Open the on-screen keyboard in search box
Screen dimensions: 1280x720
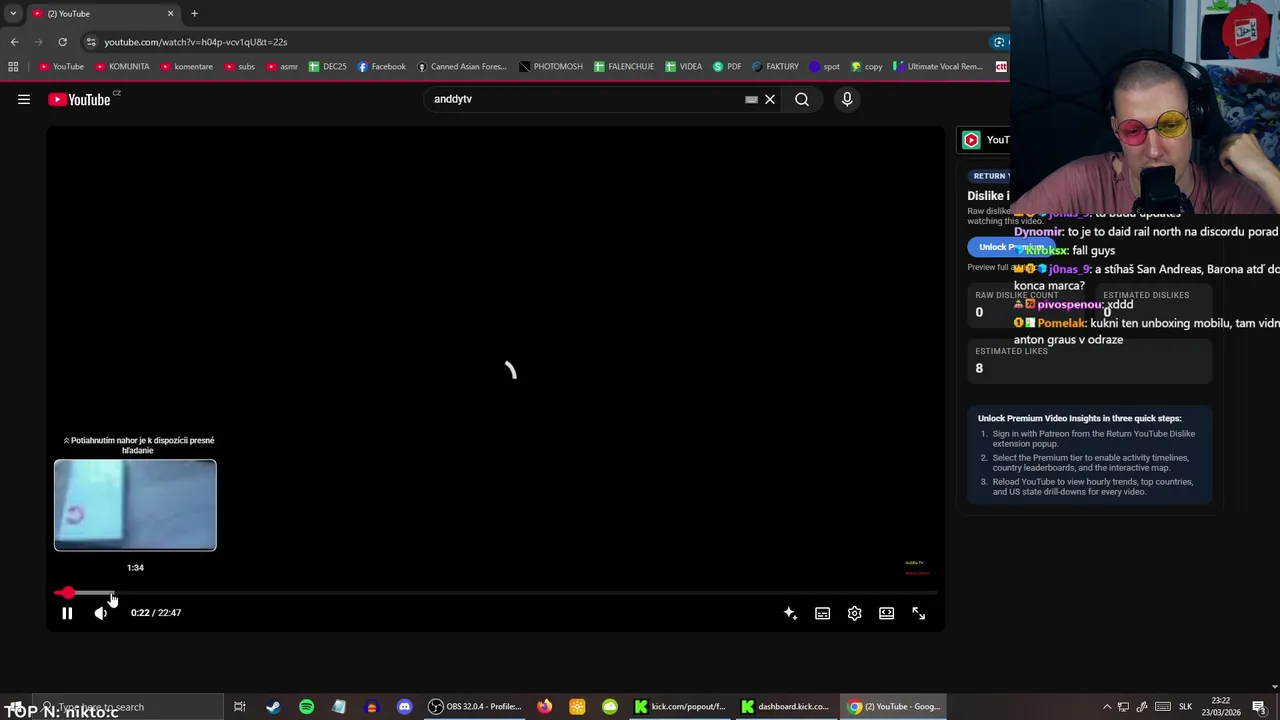click(x=751, y=99)
